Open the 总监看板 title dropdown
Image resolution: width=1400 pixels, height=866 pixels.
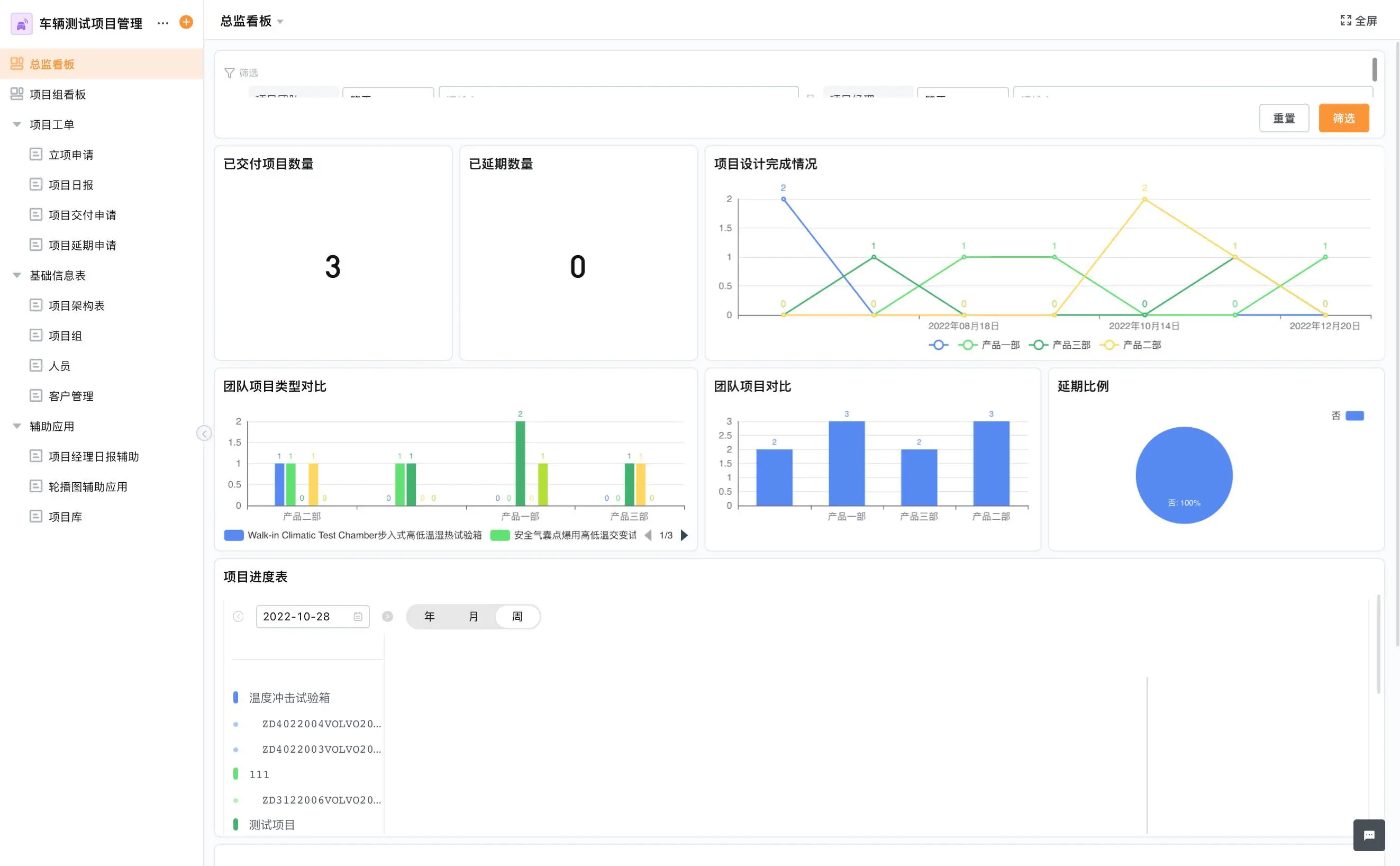tap(280, 22)
